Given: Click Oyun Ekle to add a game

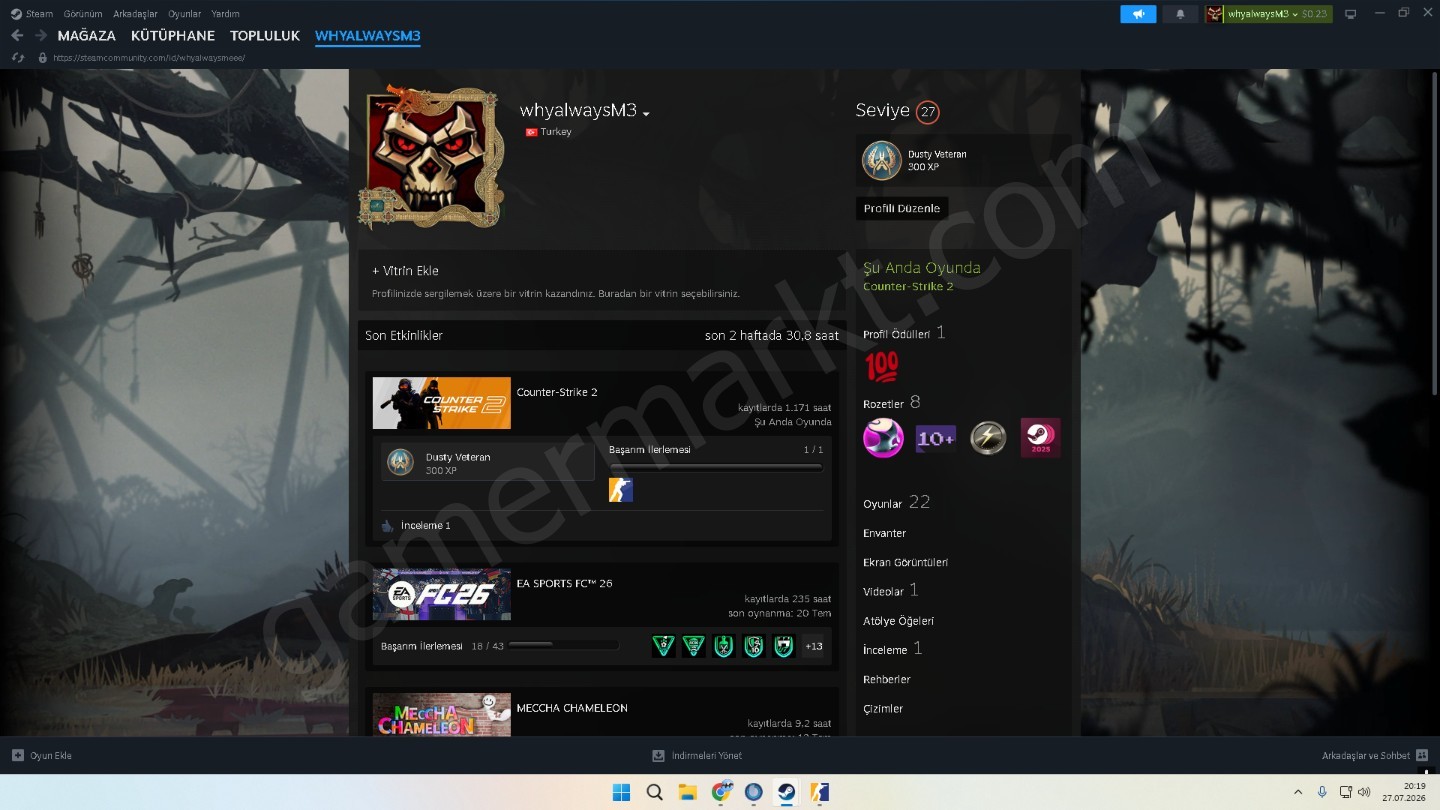Looking at the screenshot, I should point(42,756).
